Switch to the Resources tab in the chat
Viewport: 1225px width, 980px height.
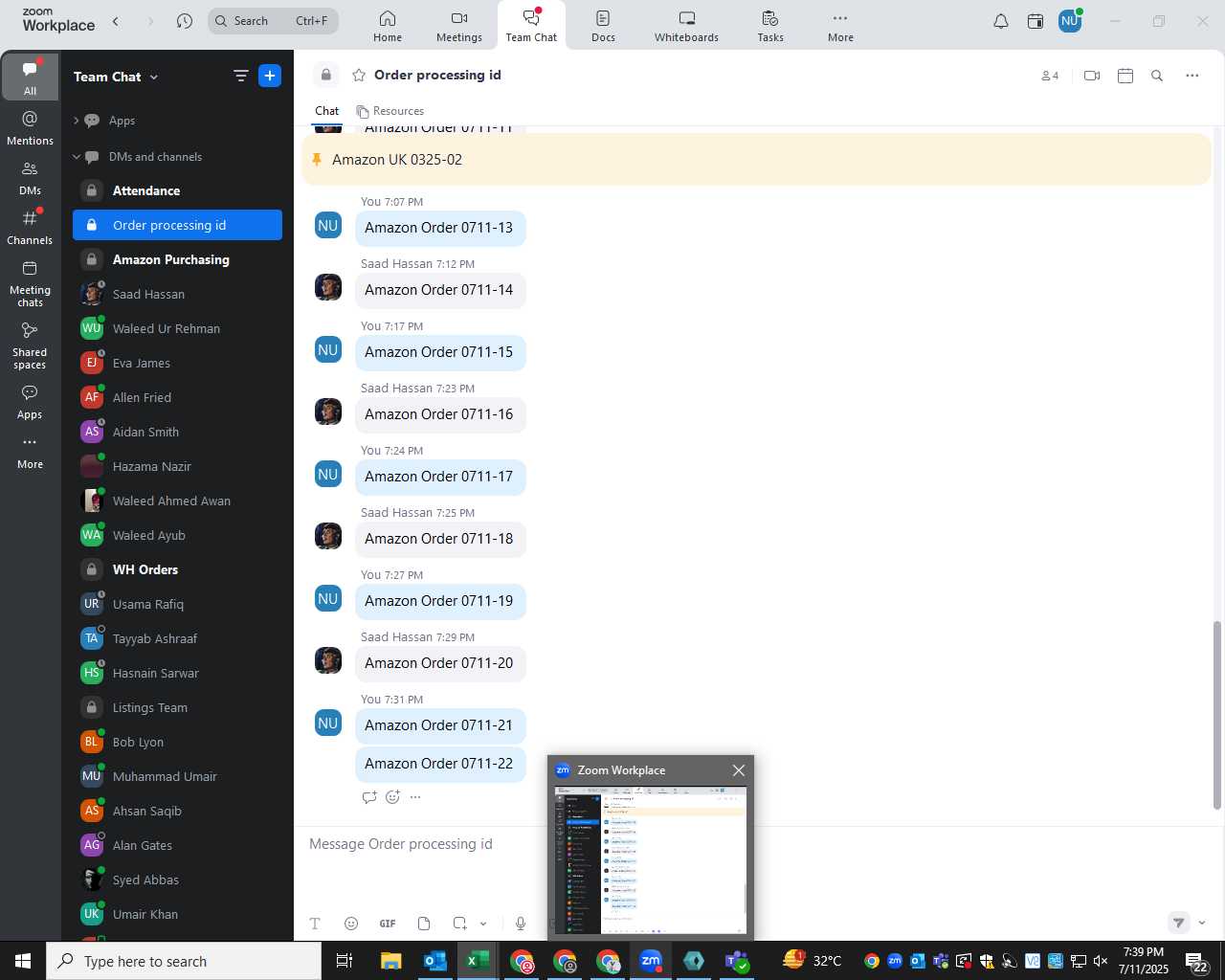tap(390, 111)
